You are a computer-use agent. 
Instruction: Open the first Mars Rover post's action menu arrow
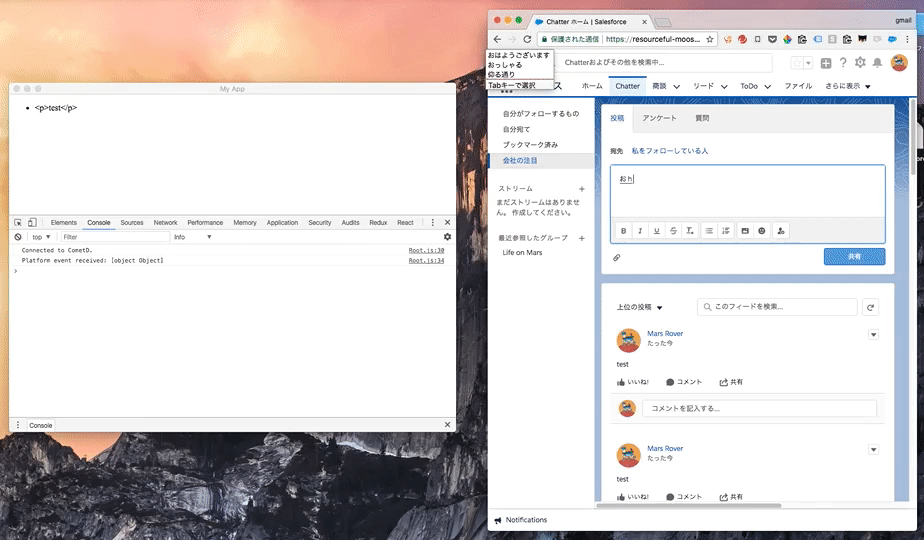pos(873,335)
